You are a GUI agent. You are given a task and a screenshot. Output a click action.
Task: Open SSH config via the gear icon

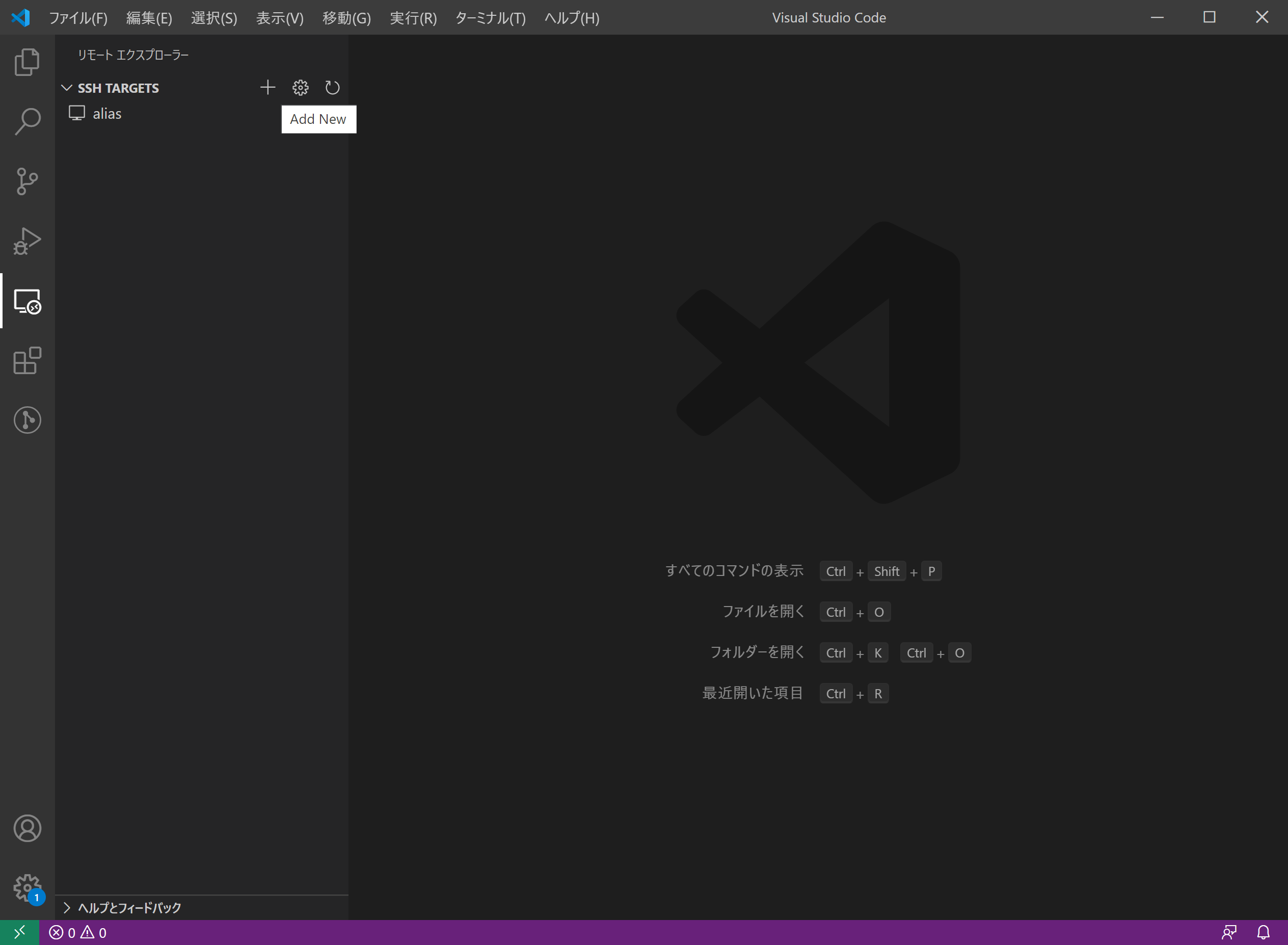click(300, 88)
